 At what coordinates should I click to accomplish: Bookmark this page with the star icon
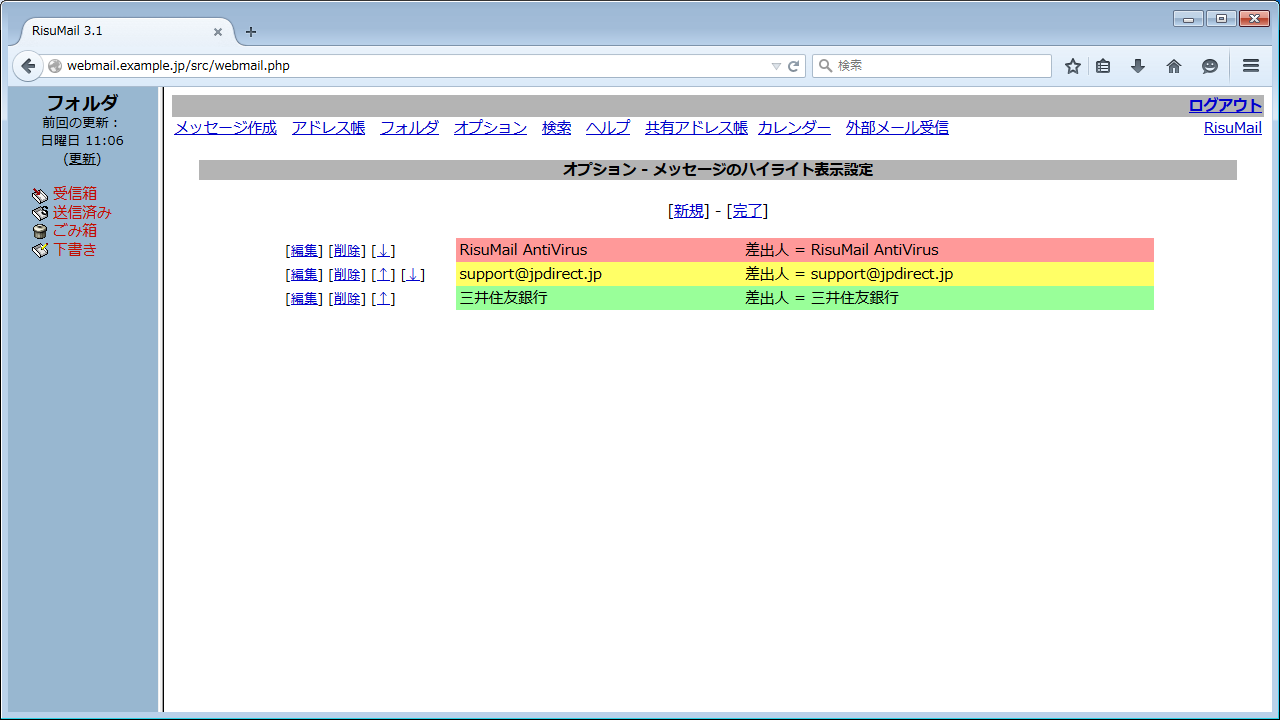tap(1073, 66)
